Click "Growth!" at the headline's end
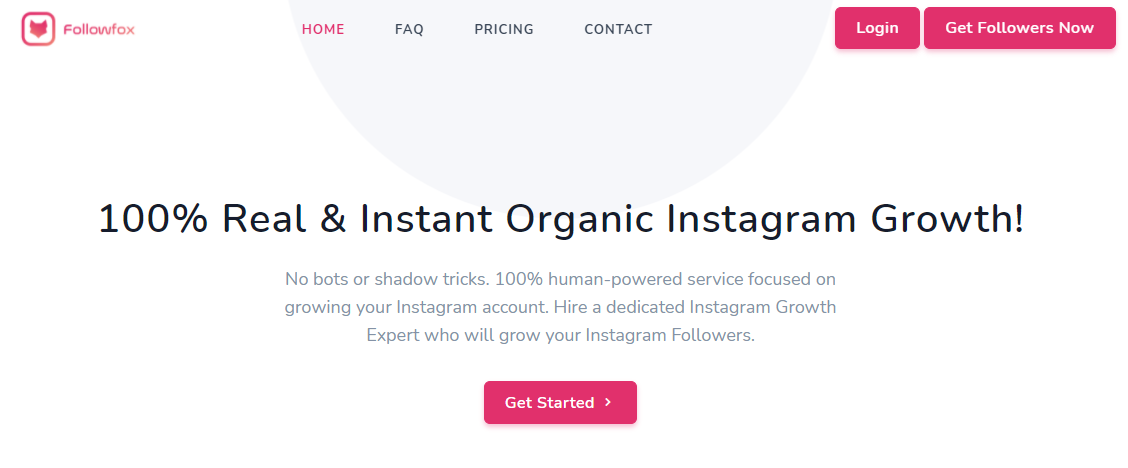Viewport: 1128px width, 468px height. pos(948,219)
